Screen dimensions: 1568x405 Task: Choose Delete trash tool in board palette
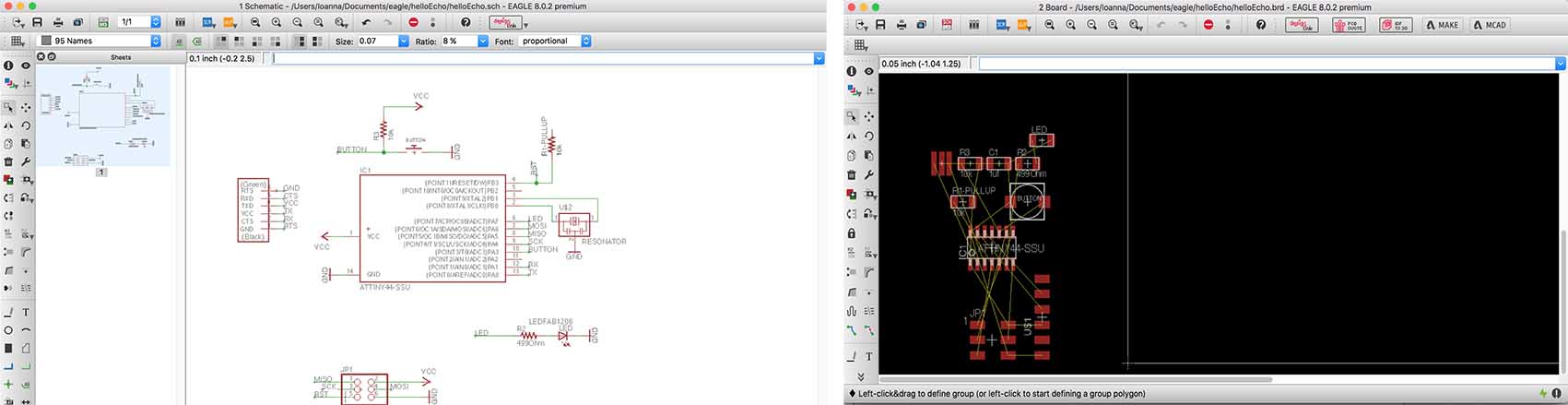coord(852,174)
